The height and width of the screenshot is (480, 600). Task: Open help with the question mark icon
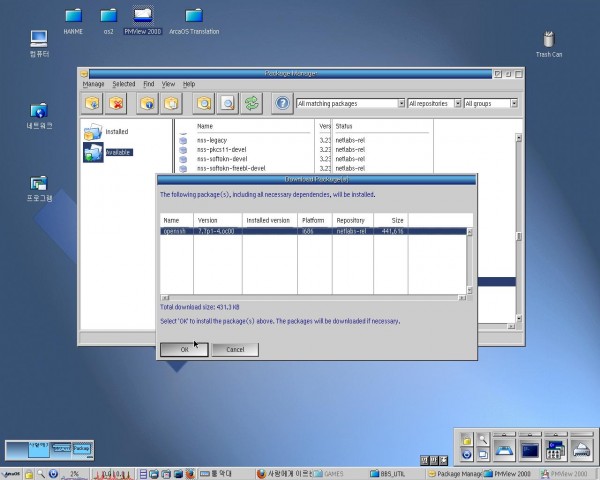point(282,103)
